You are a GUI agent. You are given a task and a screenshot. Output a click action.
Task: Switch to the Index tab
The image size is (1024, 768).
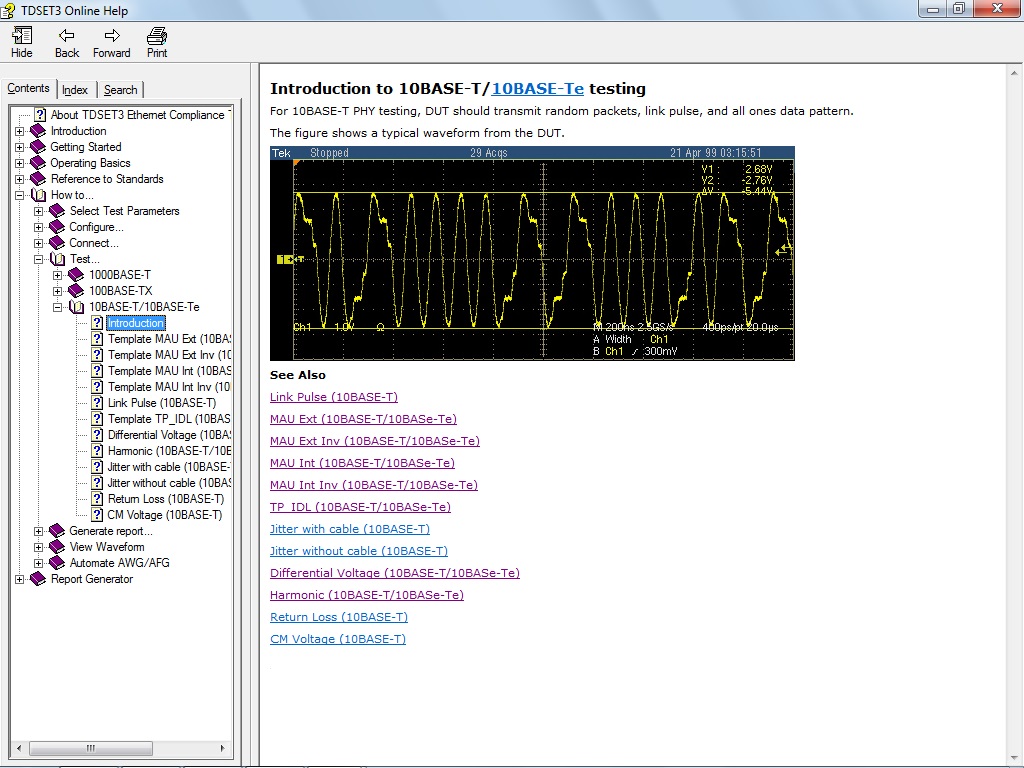pyautogui.click(x=75, y=90)
